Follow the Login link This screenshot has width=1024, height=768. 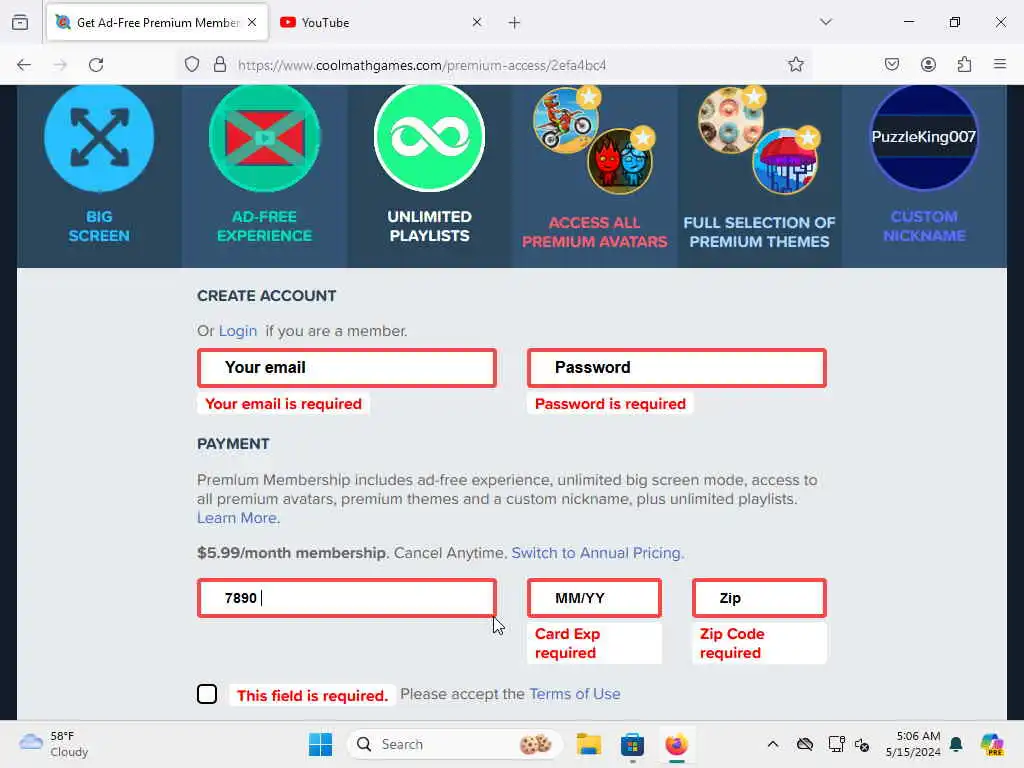pyautogui.click(x=238, y=331)
